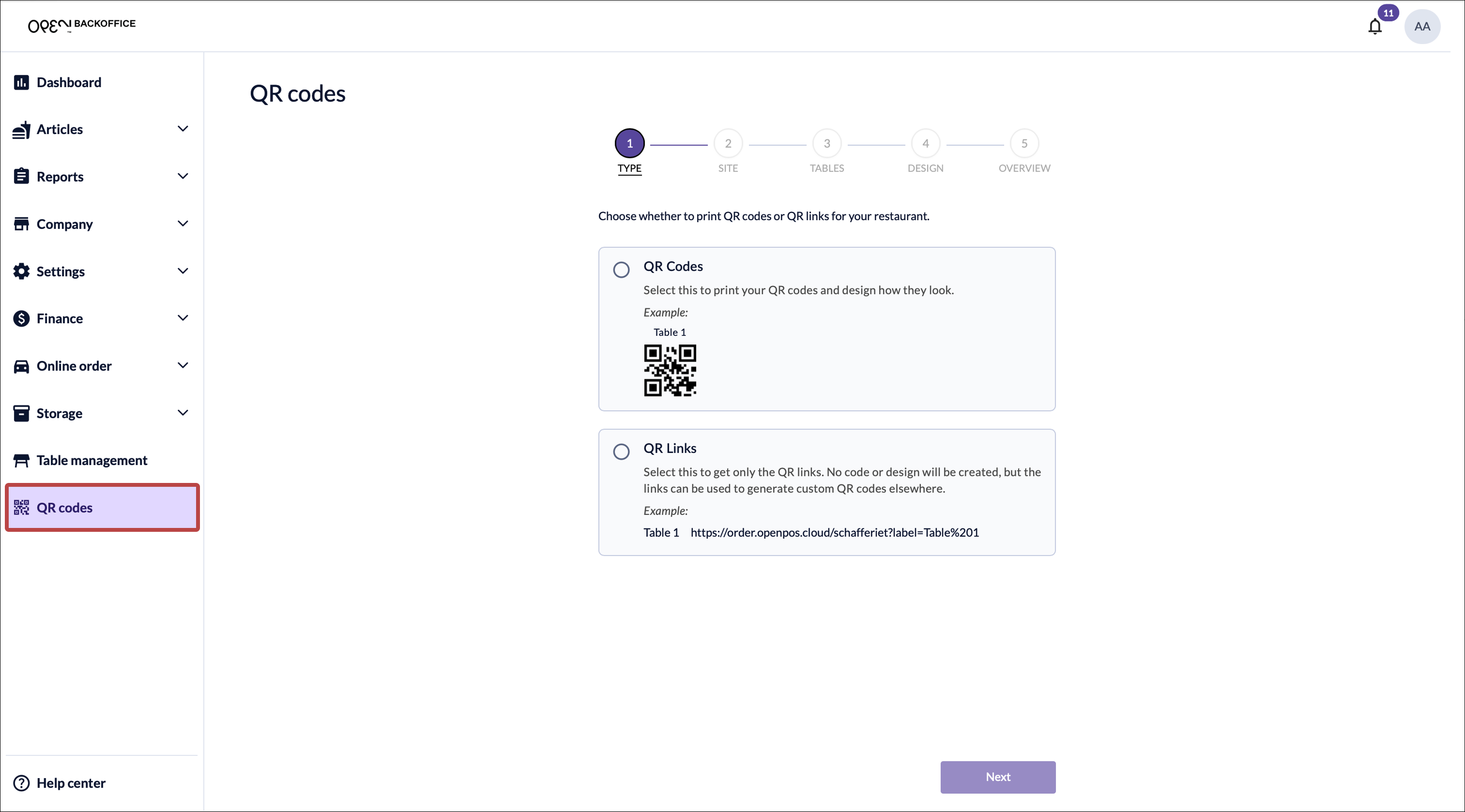The image size is (1465, 812).
Task: Click the Dashboard chart icon
Action: tap(21, 82)
